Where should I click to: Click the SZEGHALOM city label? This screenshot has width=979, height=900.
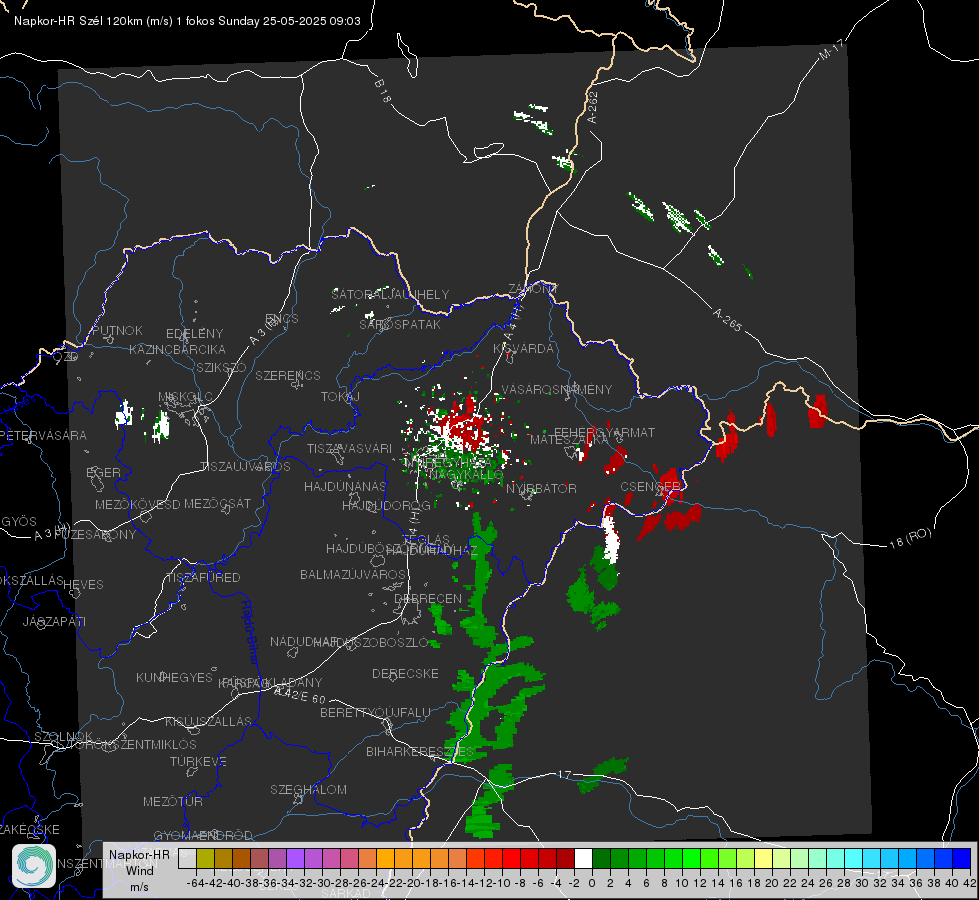click(x=308, y=789)
